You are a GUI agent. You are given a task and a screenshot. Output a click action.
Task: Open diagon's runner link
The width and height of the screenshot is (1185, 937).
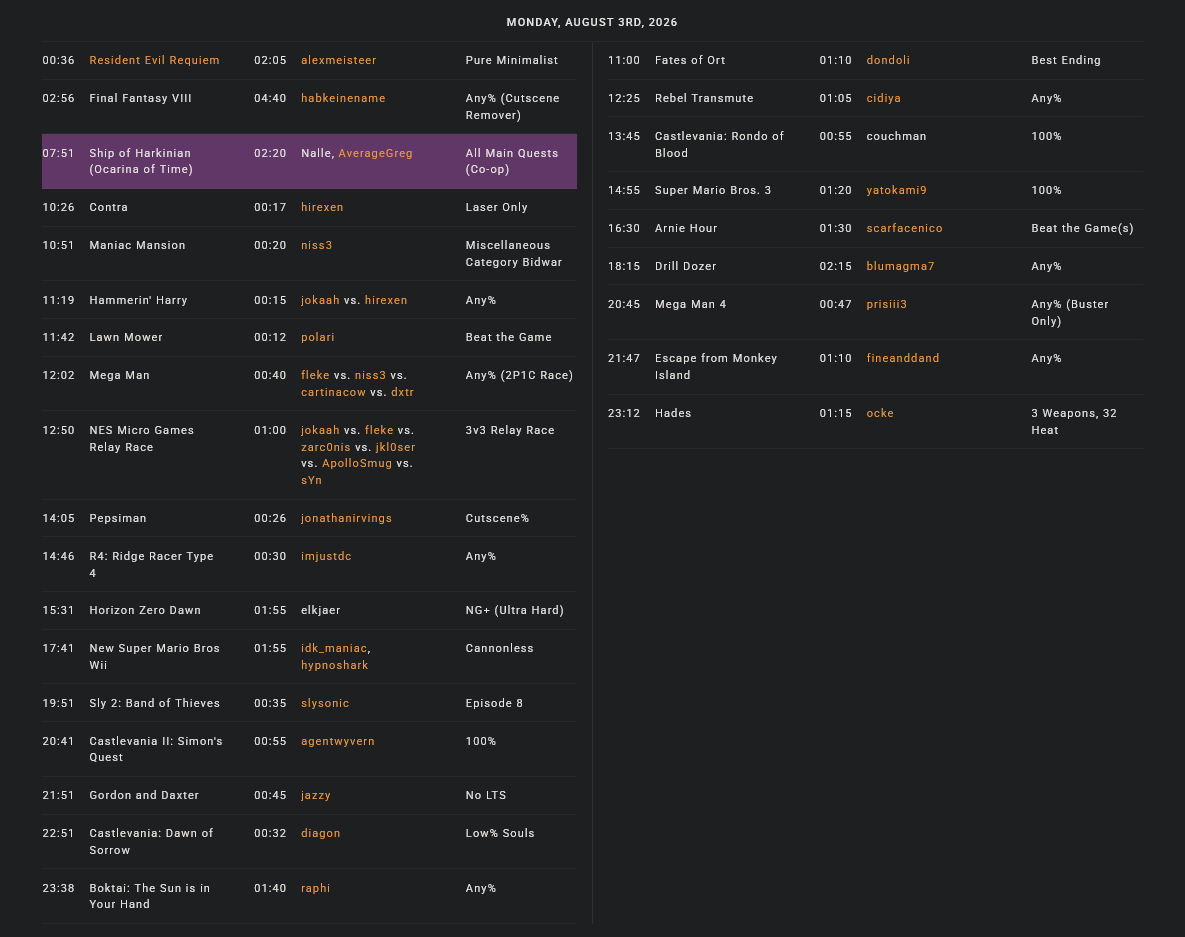coord(320,833)
